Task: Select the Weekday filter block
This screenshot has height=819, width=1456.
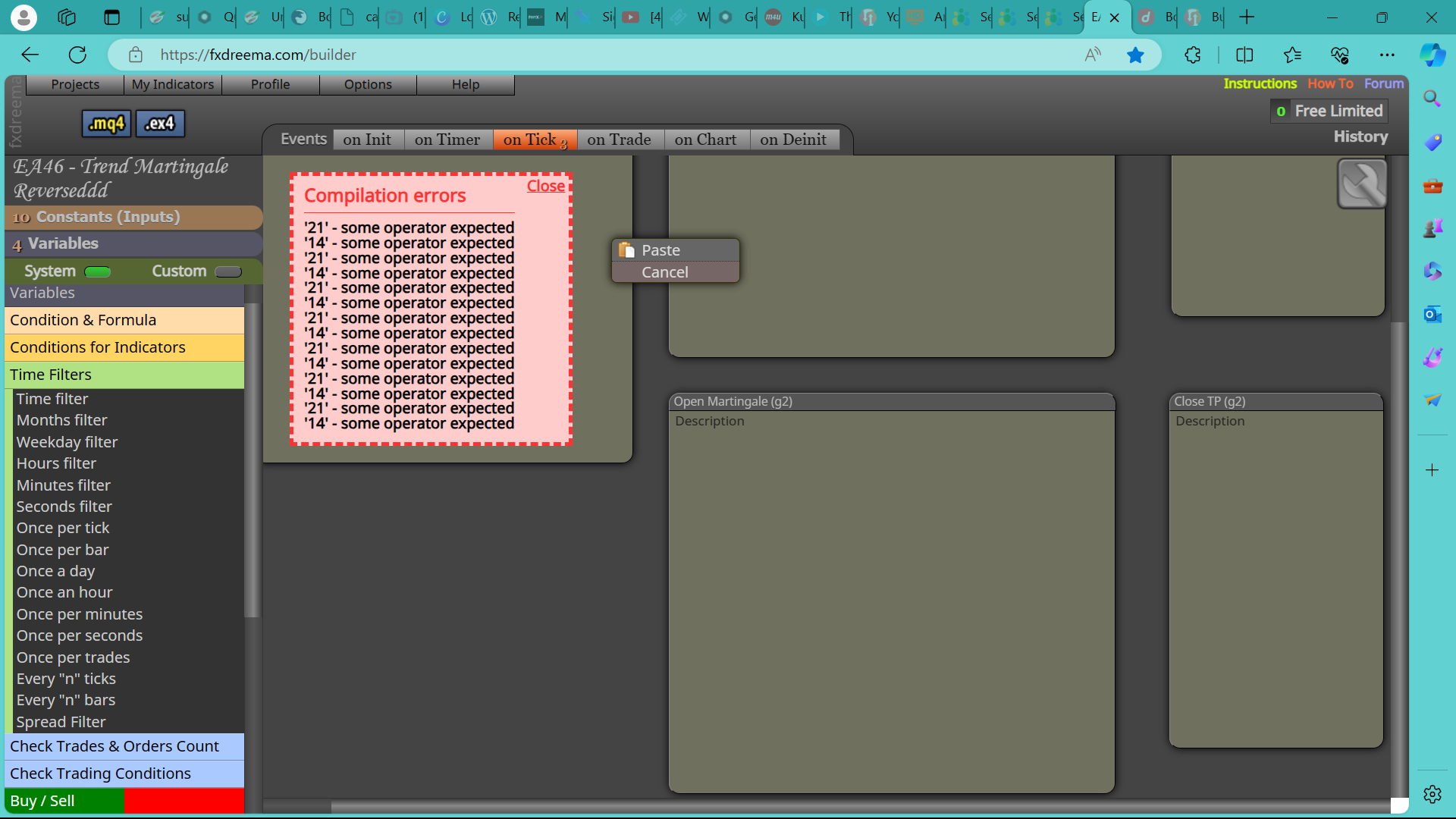Action: (67, 442)
